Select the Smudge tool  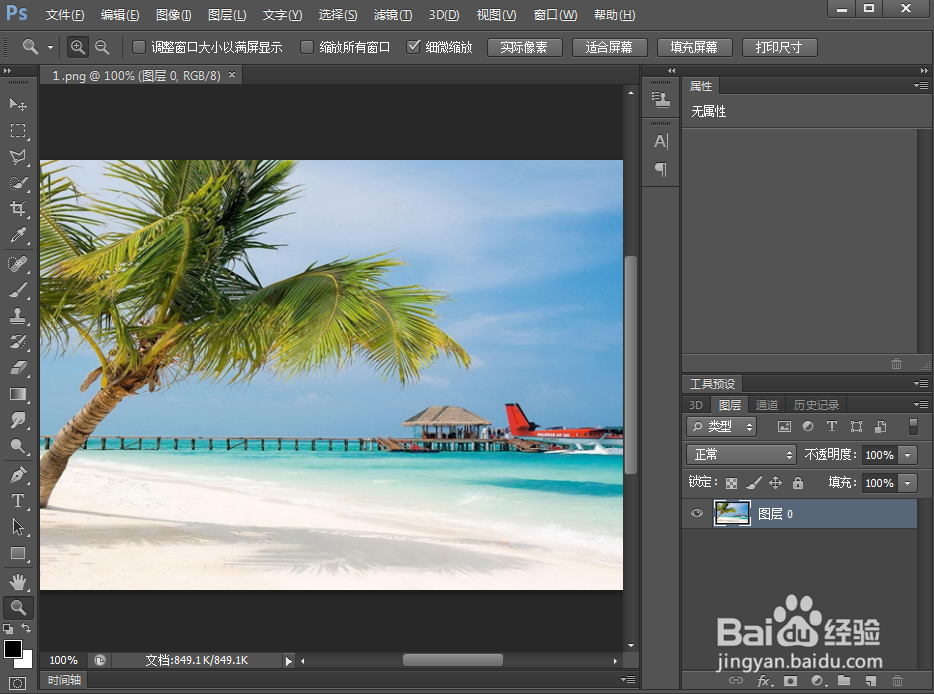(18, 420)
